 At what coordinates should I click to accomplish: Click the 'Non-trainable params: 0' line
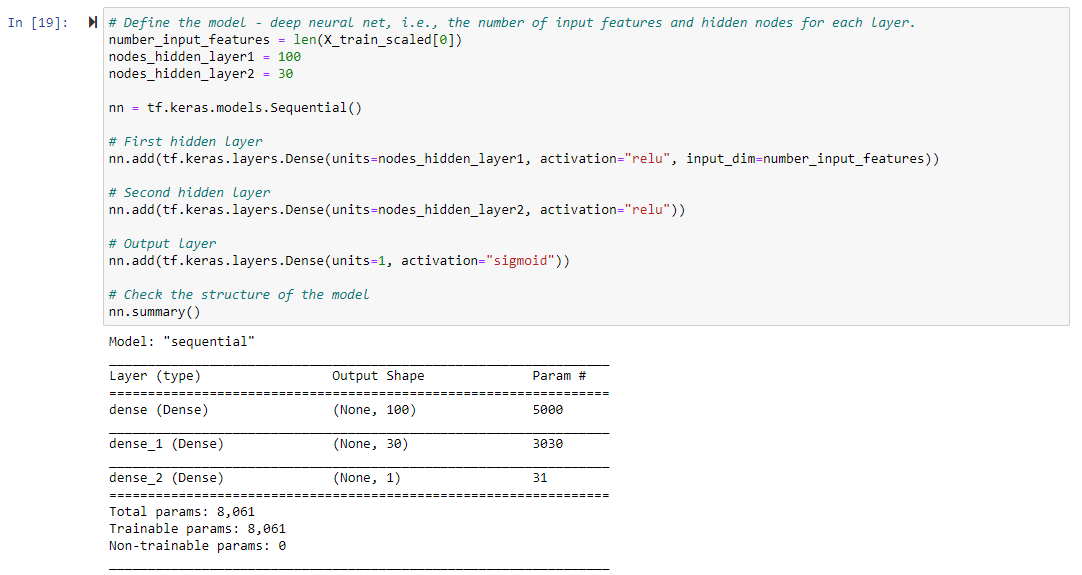pyautogui.click(x=197, y=546)
